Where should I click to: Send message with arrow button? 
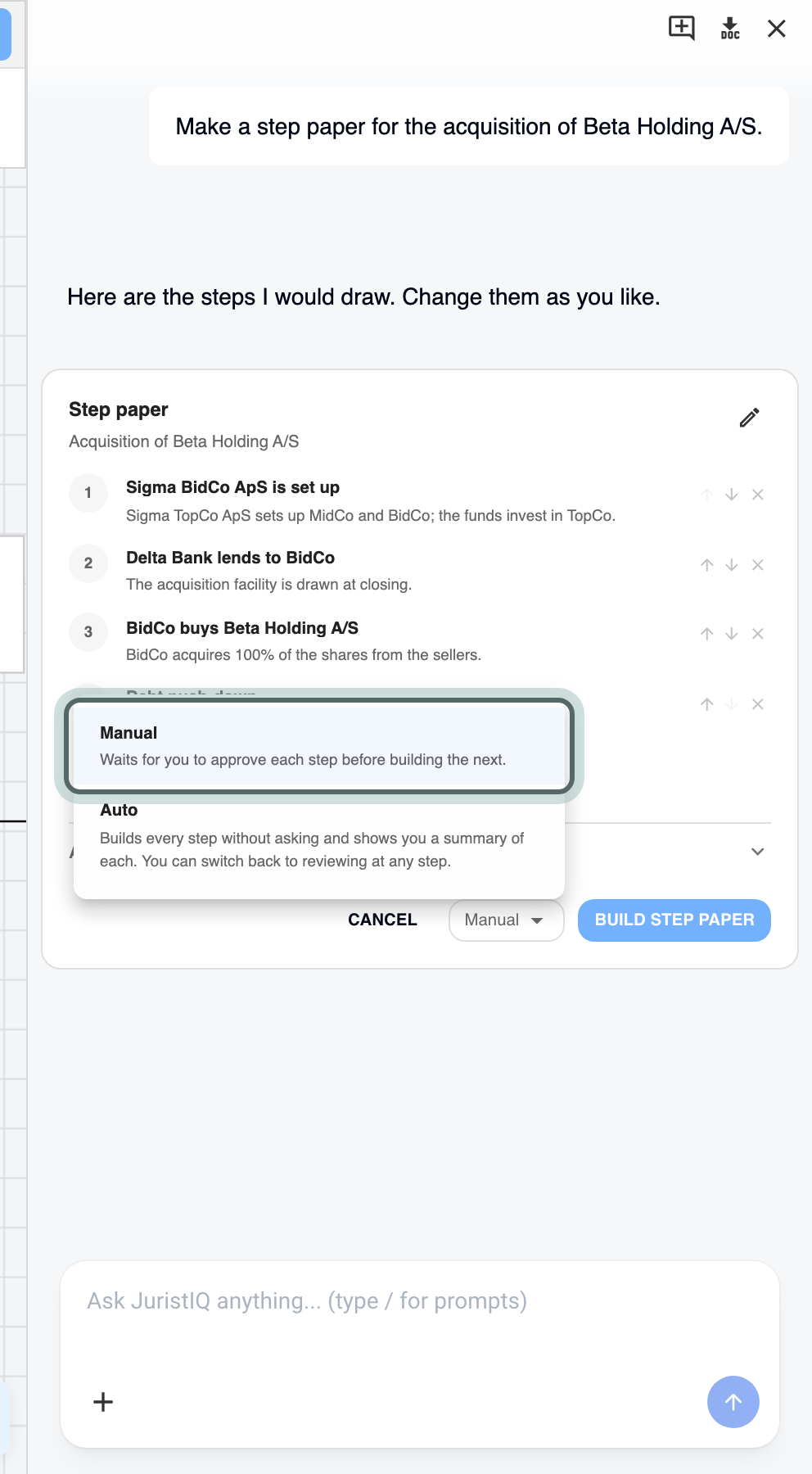pos(733,1402)
